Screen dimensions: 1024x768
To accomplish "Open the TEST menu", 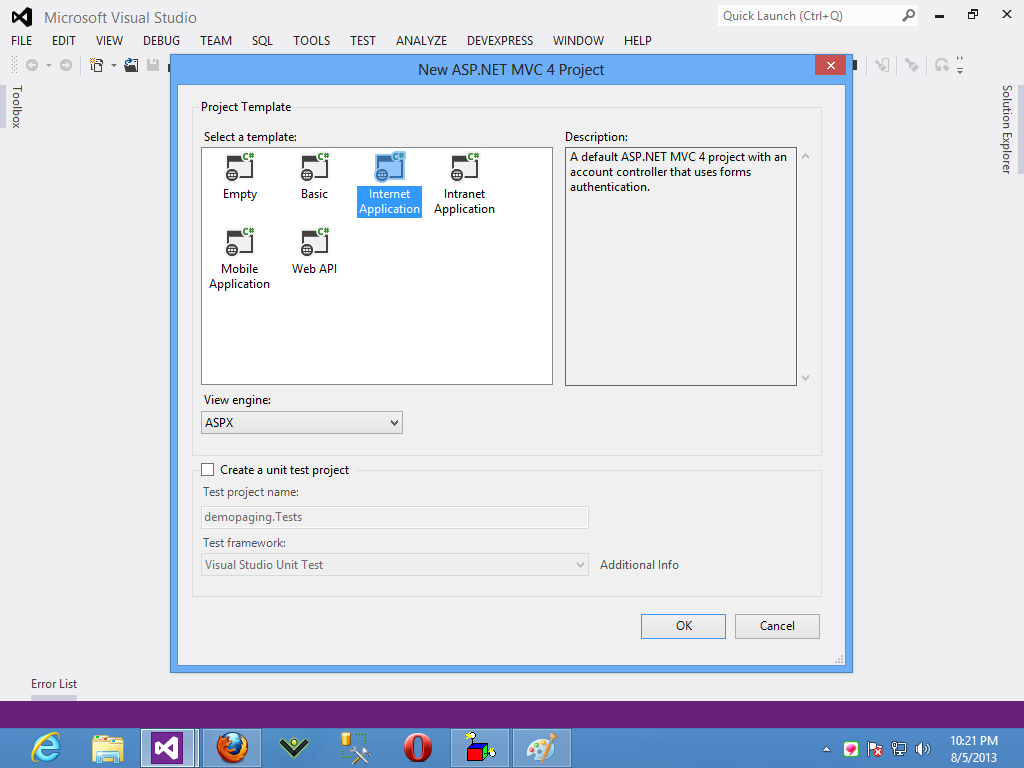I will coord(362,40).
